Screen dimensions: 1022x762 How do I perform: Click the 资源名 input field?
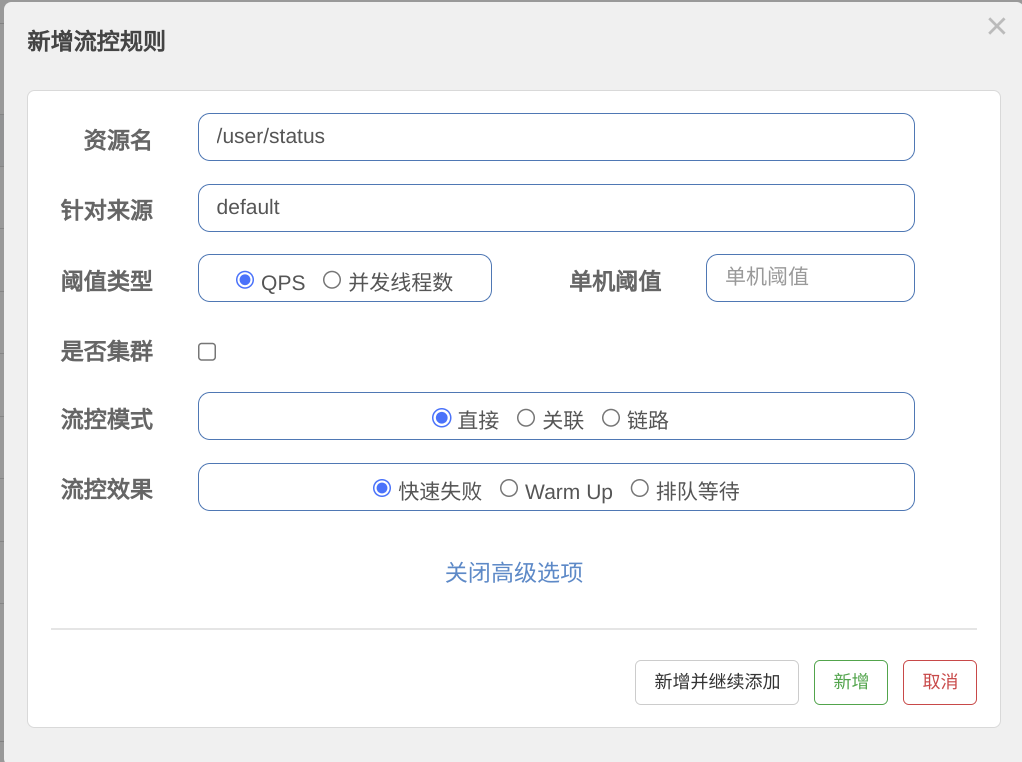(556, 137)
